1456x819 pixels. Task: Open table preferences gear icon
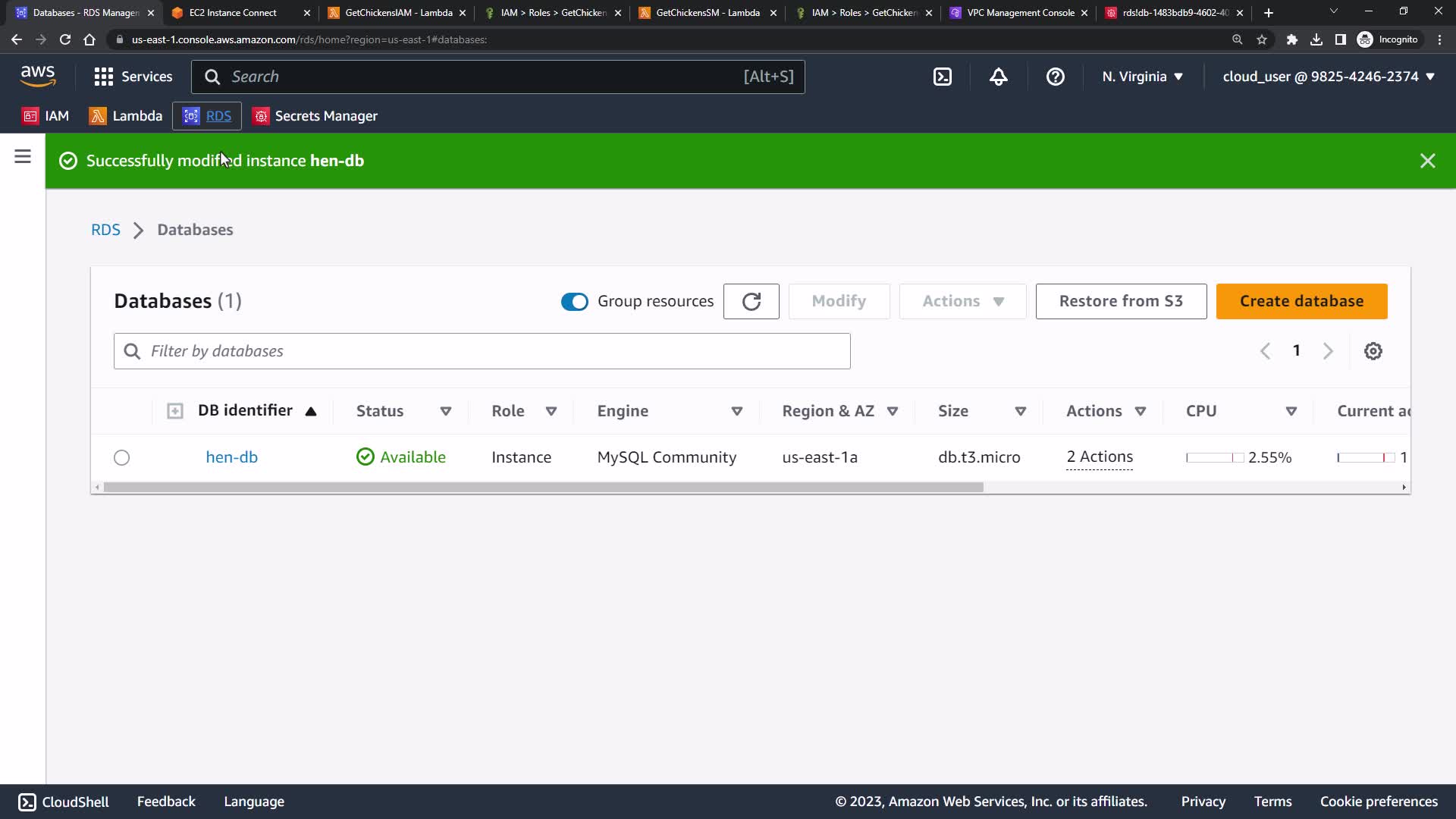click(1373, 351)
